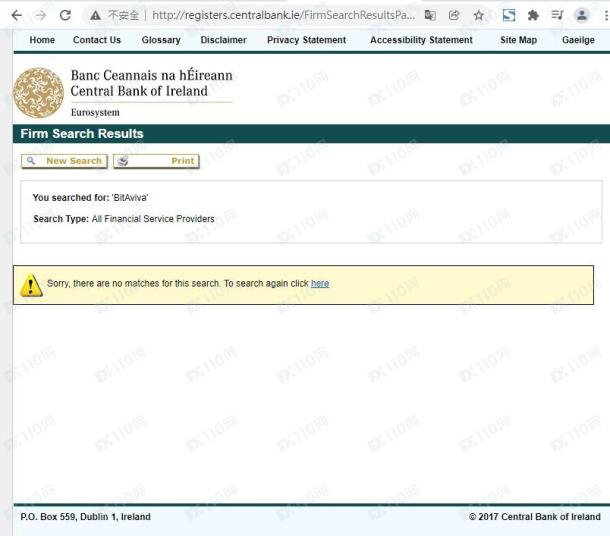Click the 'You searched for: BitAviva' text
Screen dimensions: 610x536
point(90,198)
